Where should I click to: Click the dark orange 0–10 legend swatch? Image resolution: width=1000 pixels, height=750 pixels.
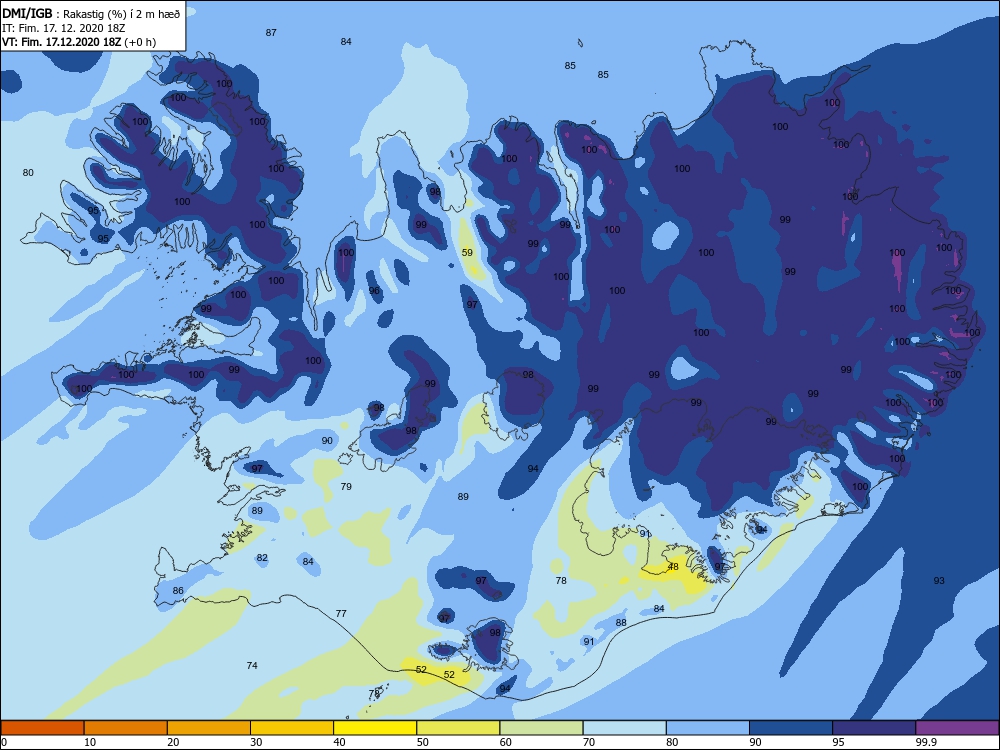(x=43, y=728)
